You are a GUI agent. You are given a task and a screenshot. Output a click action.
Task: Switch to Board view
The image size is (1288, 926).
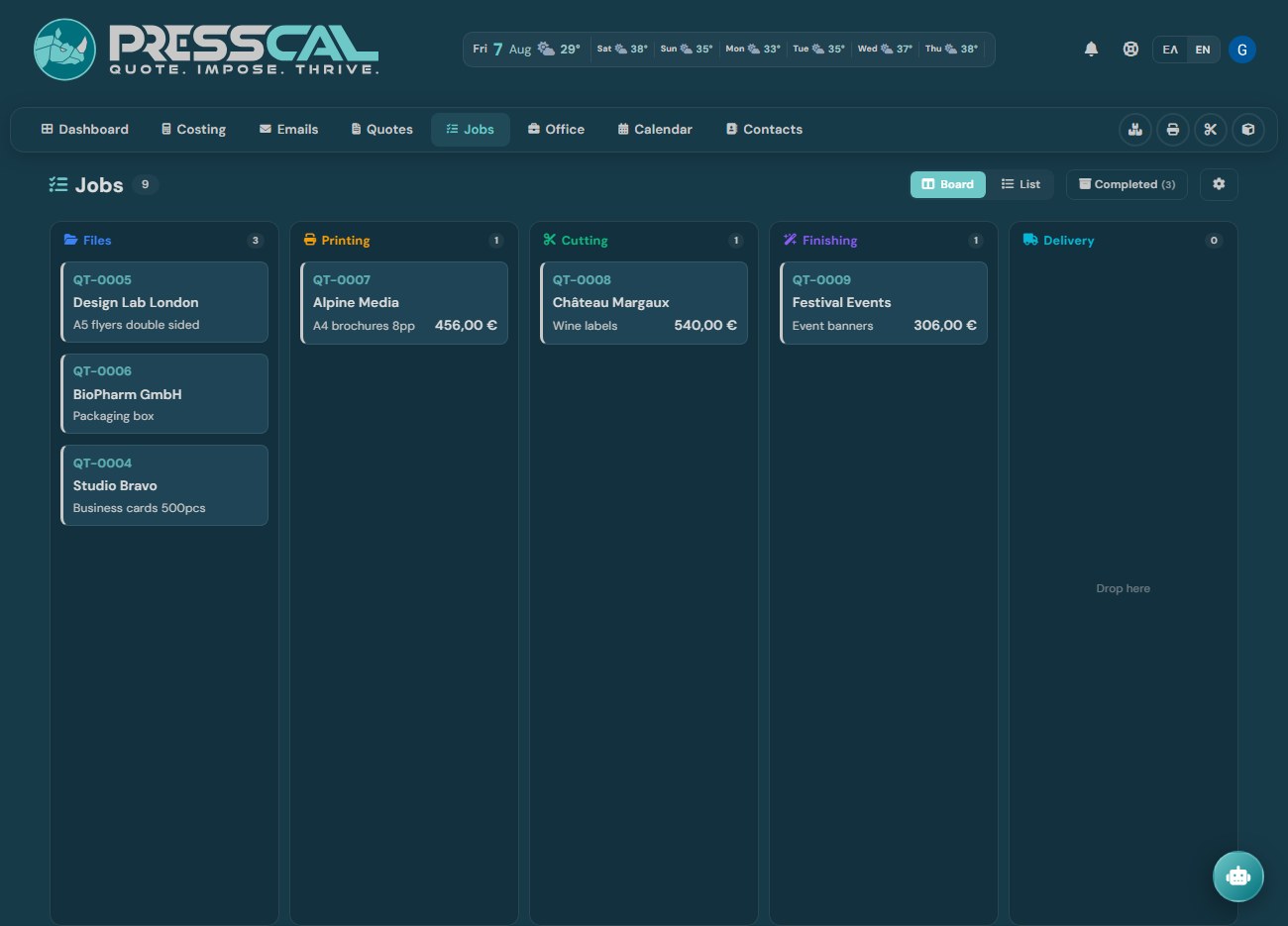pyautogui.click(x=948, y=184)
